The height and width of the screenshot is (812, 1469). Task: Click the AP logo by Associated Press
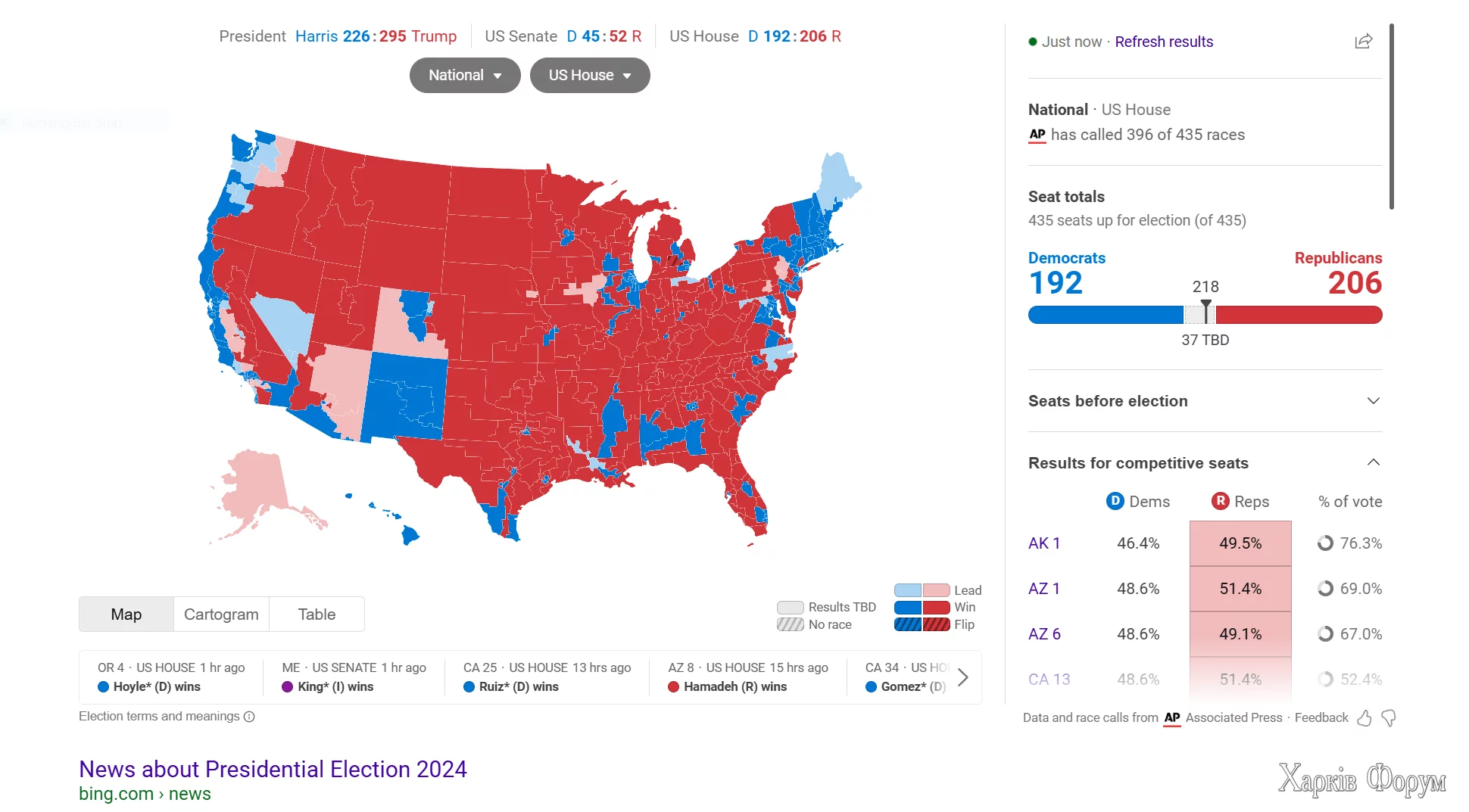coord(1172,718)
